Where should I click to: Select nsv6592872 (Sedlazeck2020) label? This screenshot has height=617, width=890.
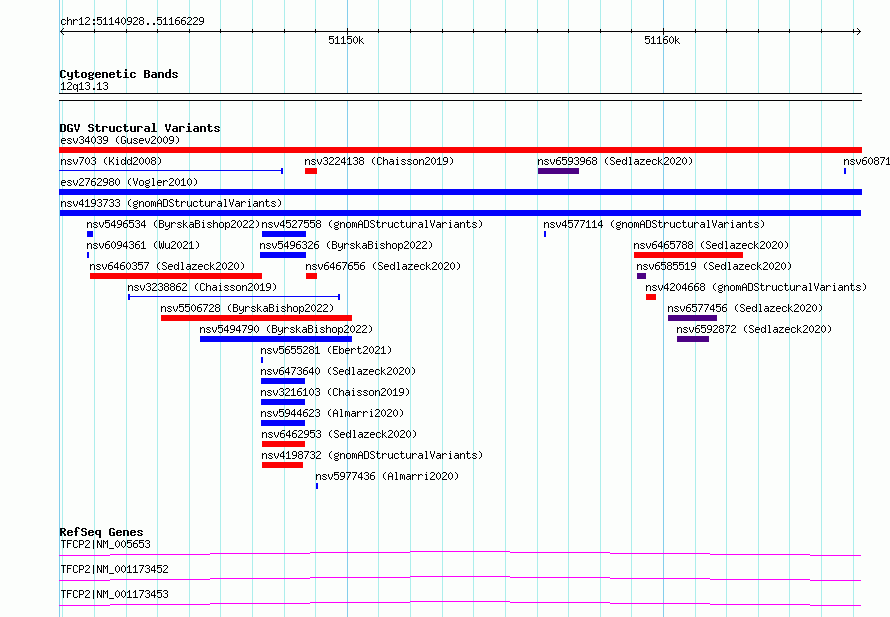point(754,329)
